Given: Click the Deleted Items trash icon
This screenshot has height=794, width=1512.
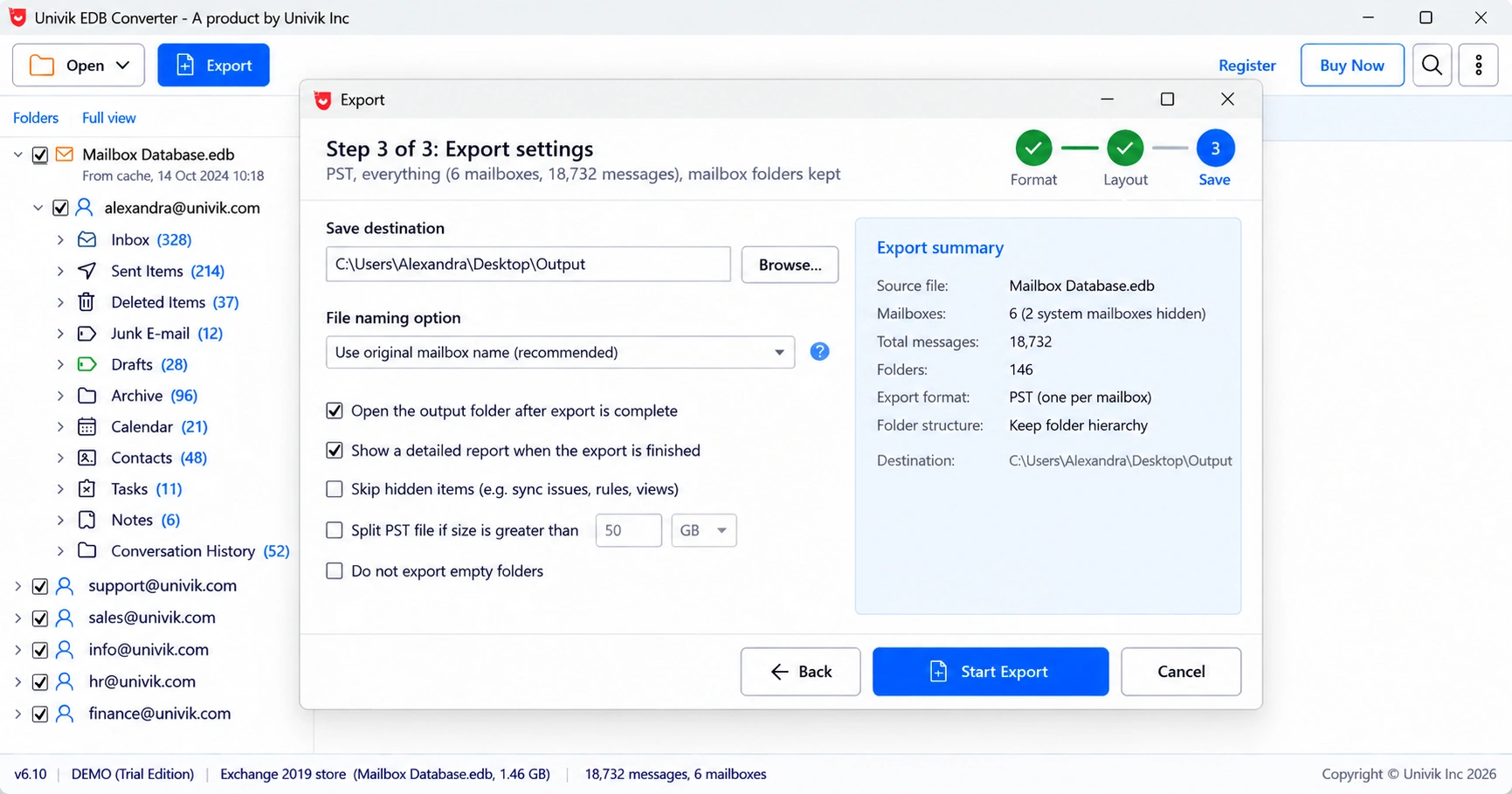Looking at the screenshot, I should click(x=86, y=302).
